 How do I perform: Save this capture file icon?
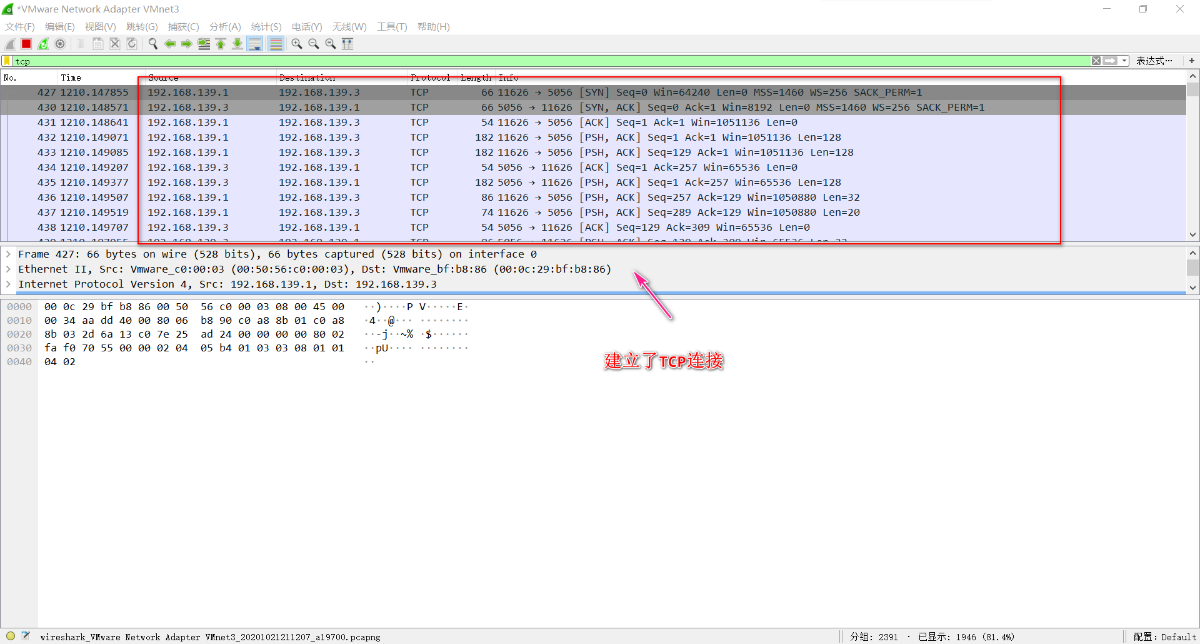pyautogui.click(x=98, y=44)
